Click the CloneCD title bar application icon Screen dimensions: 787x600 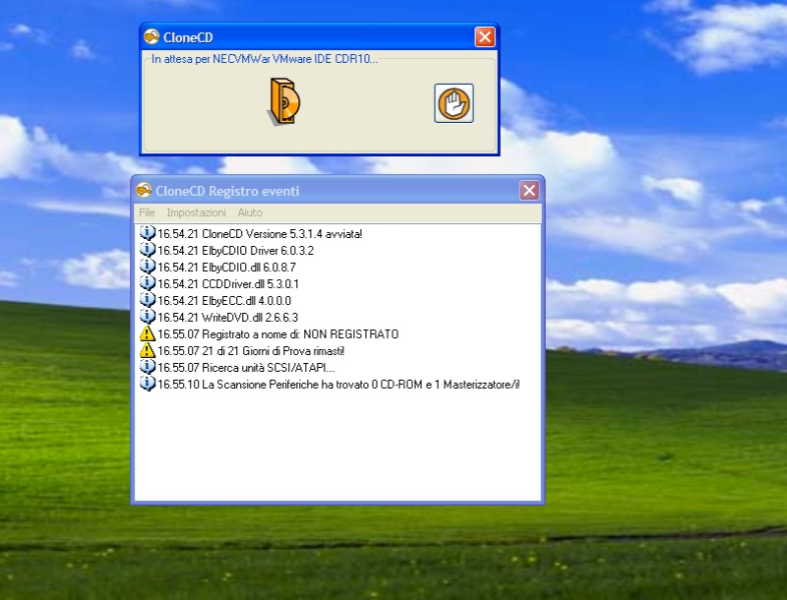pyautogui.click(x=152, y=37)
